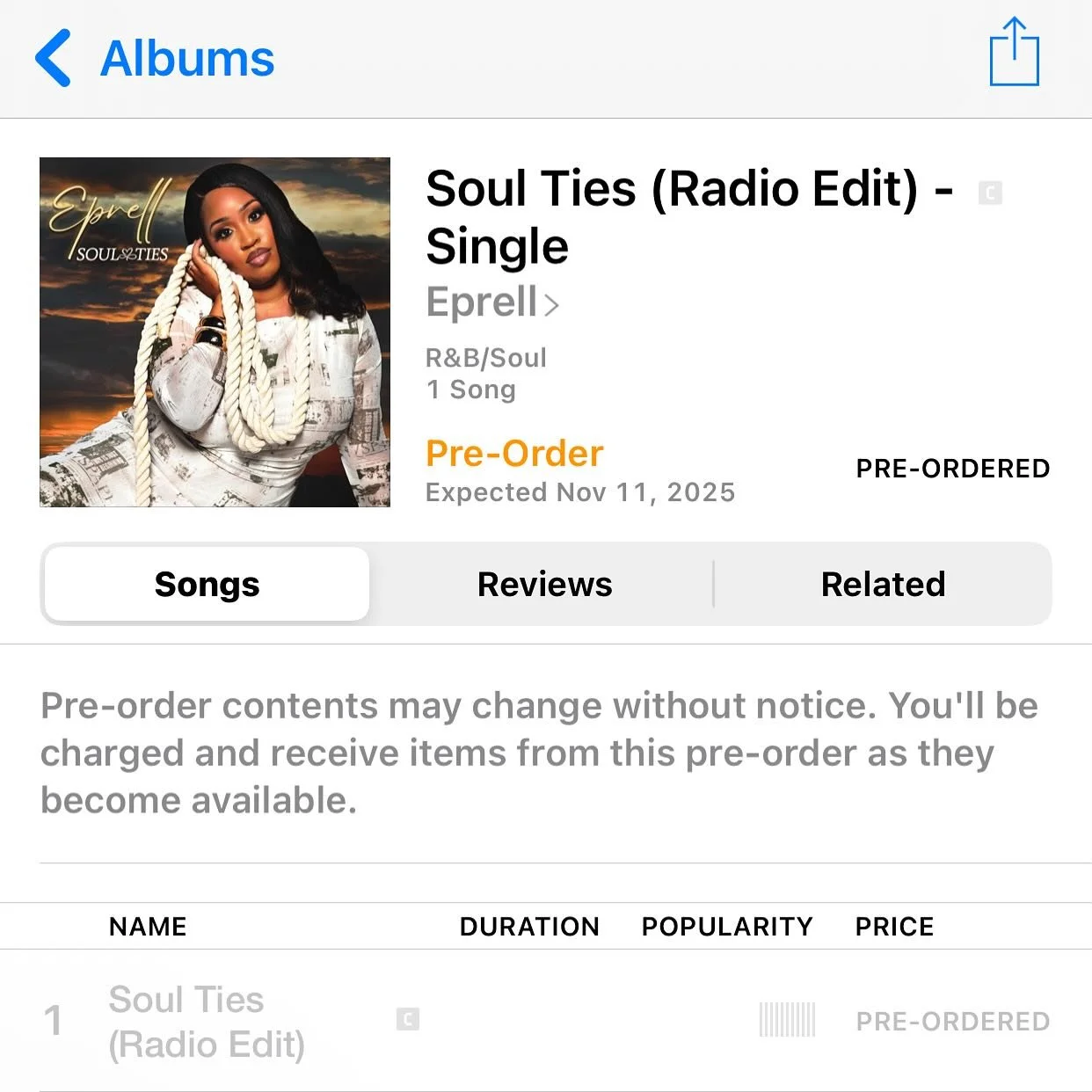
Task: Tap the Share icon
Action: [1014, 52]
